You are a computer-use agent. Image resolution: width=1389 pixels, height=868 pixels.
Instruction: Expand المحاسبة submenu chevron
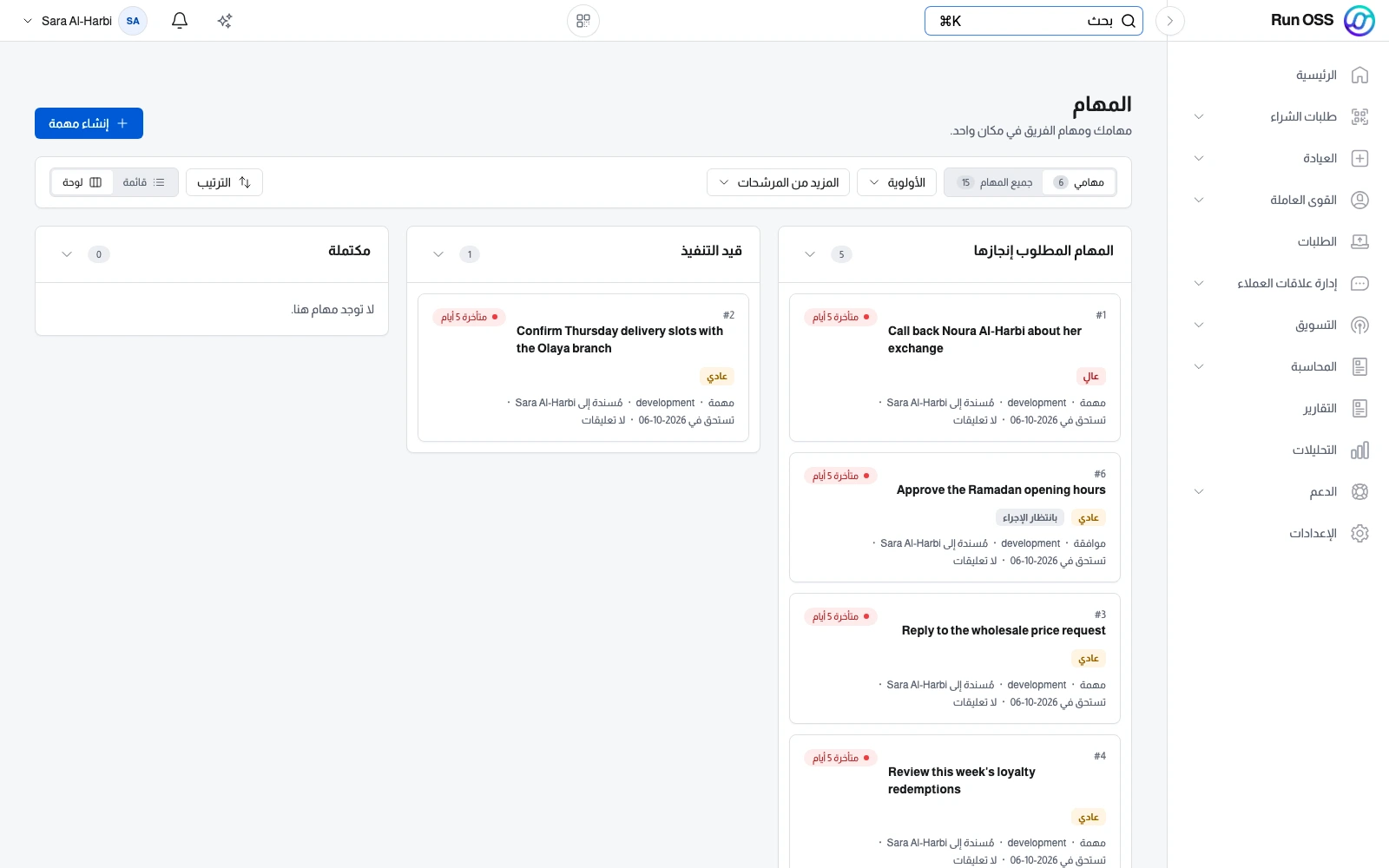click(x=1199, y=367)
